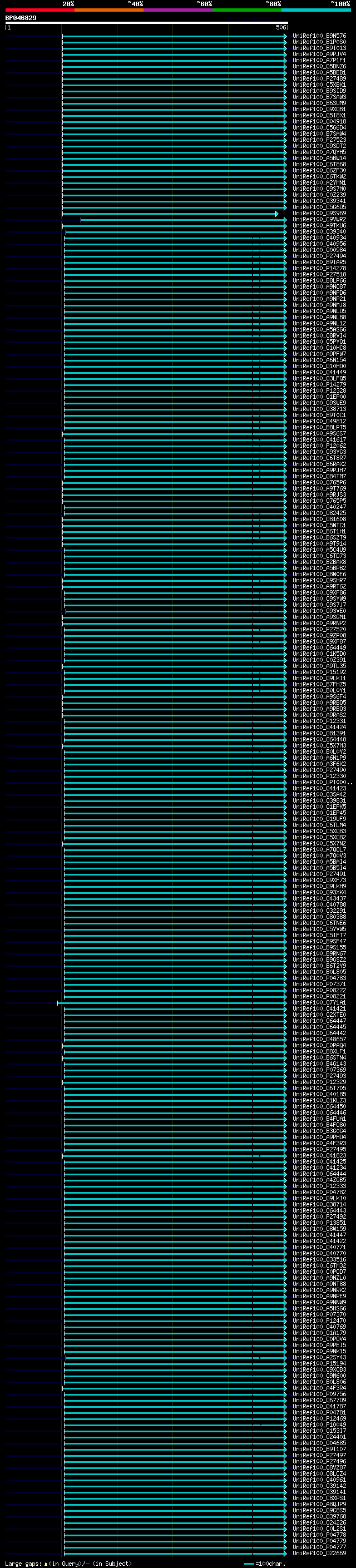Viewport: 356px width, 1568px height.
Task: Click the query end position 506
Action: coord(280,27)
